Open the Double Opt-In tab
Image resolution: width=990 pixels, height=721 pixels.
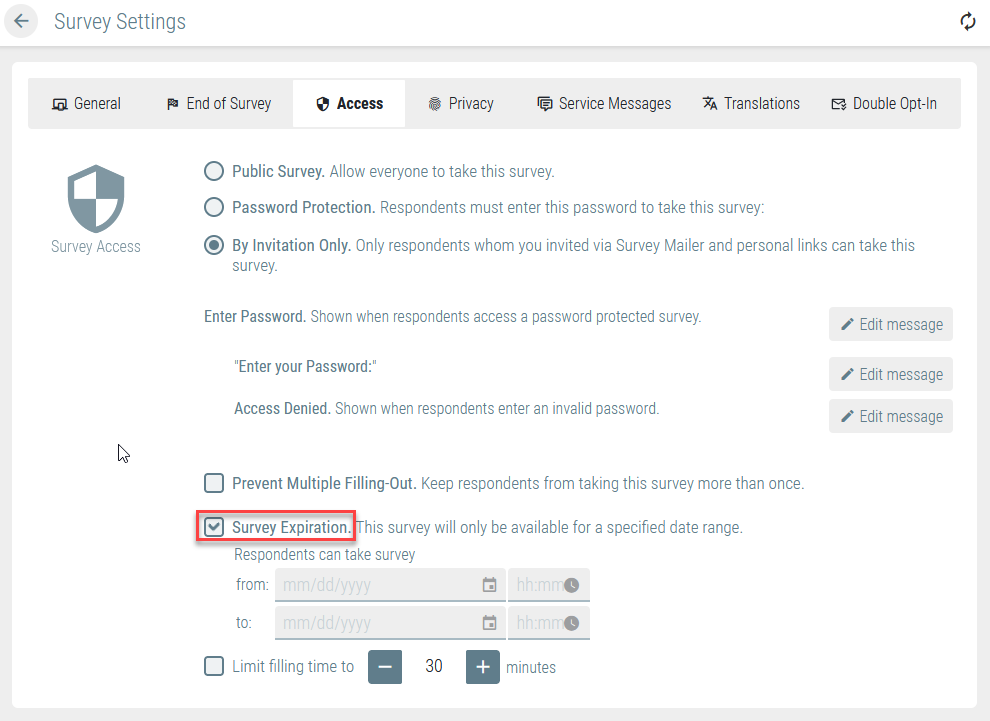[884, 104]
